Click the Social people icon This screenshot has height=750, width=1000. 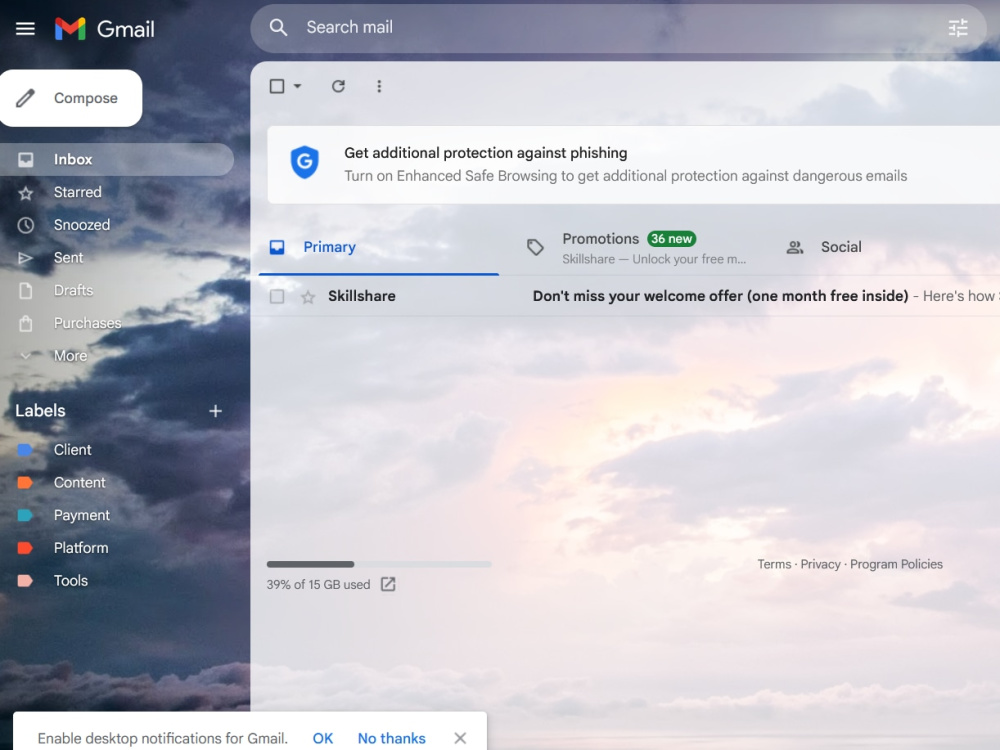click(x=795, y=247)
